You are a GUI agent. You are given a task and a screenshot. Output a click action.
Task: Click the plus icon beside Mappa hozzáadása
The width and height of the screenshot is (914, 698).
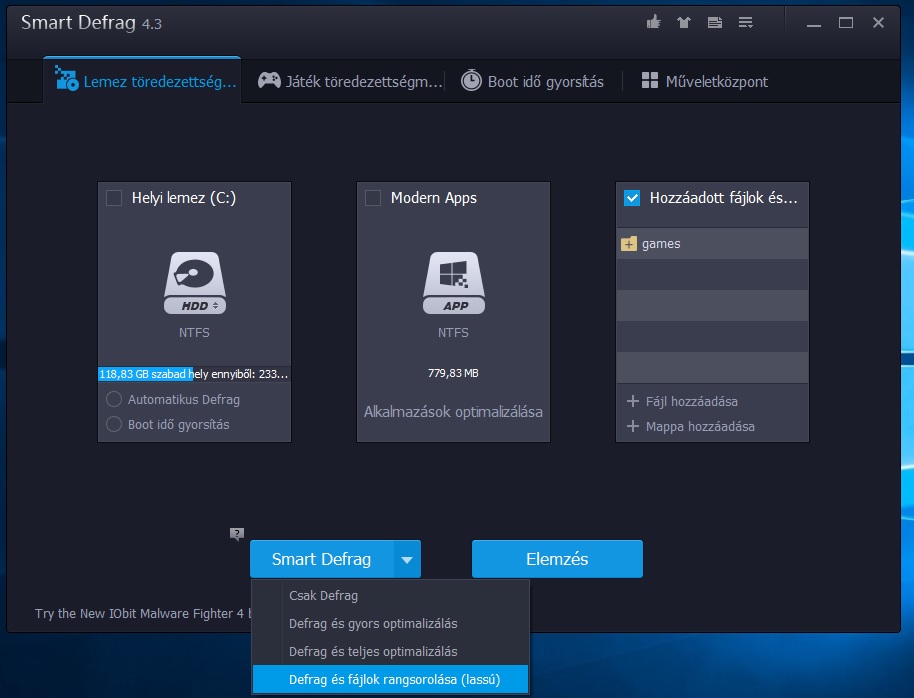632,426
